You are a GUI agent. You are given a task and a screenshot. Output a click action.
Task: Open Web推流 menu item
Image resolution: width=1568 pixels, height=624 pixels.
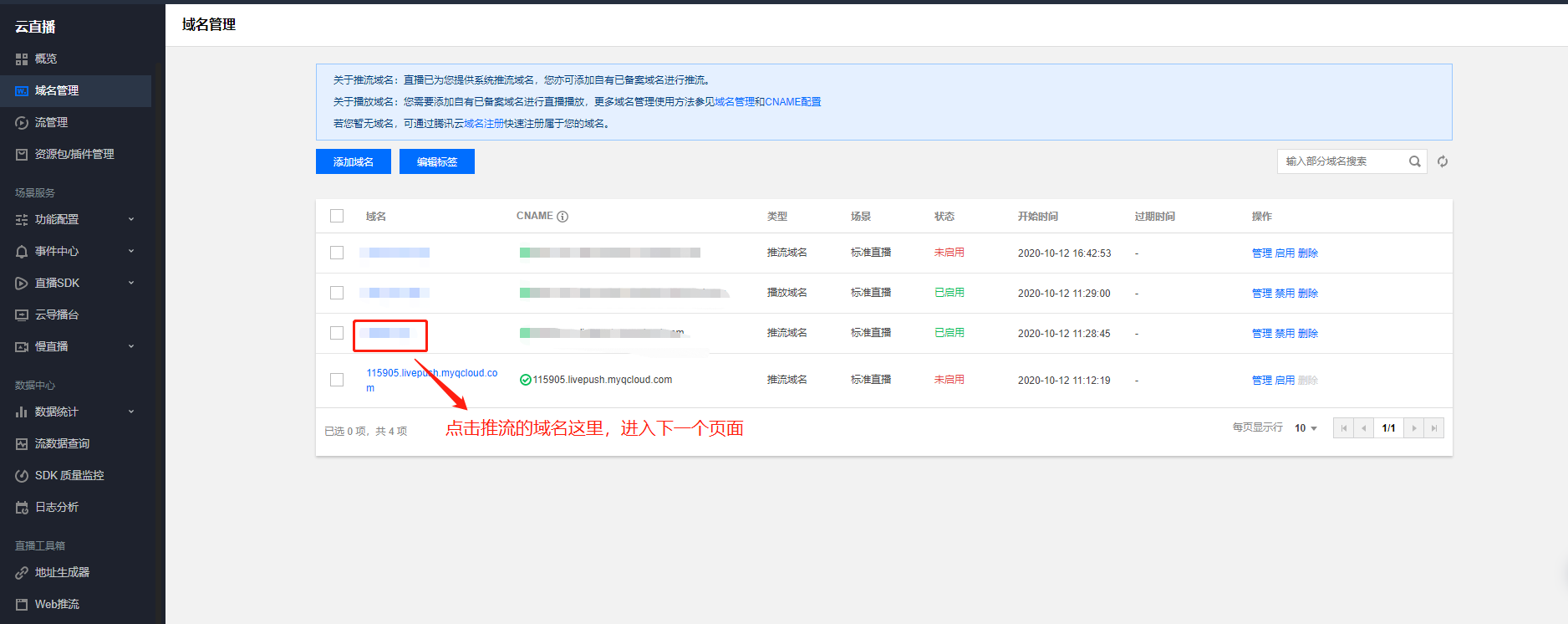57,604
